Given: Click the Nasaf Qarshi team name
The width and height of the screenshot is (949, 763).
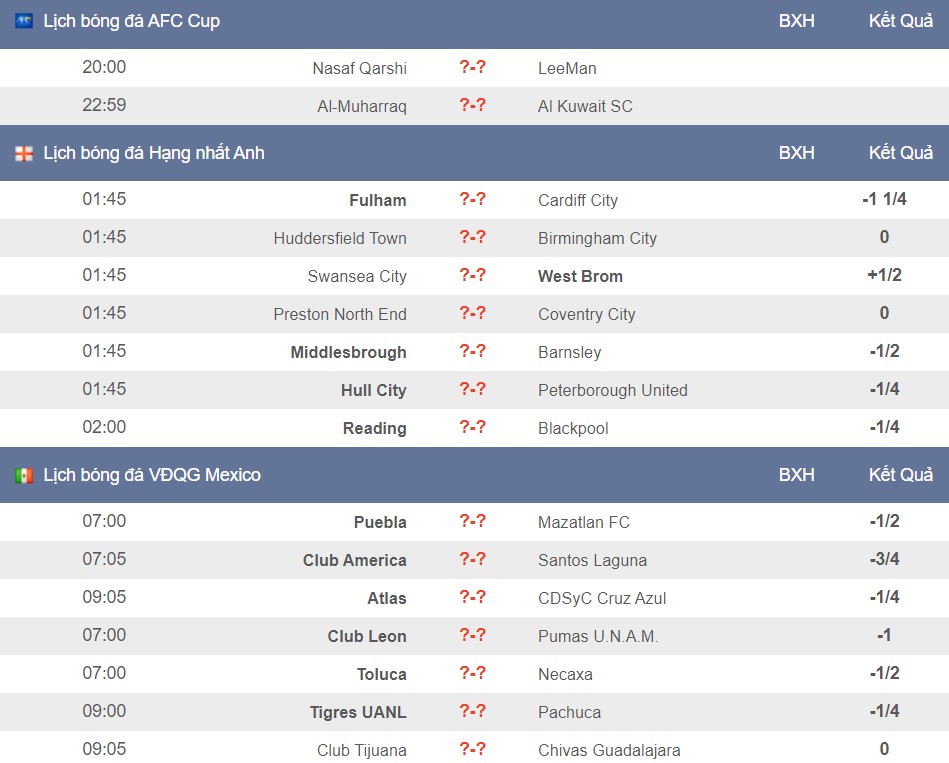Looking at the screenshot, I should tap(360, 68).
